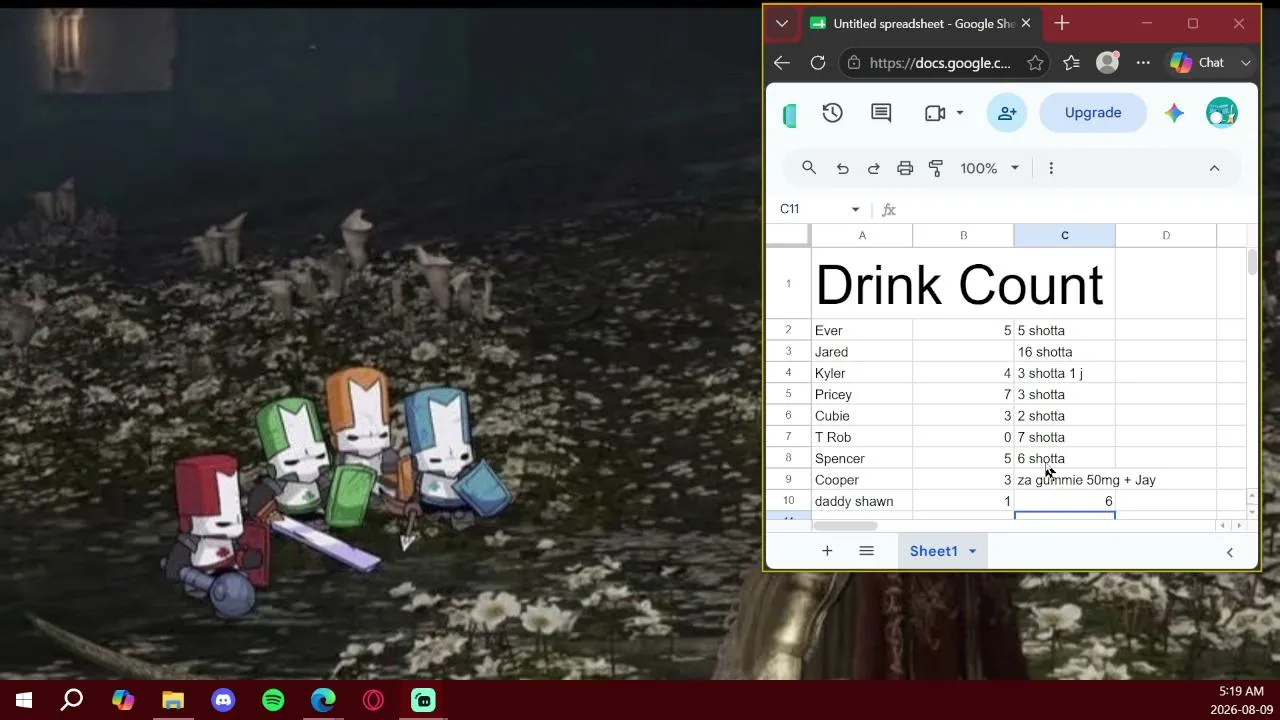The width and height of the screenshot is (1280, 720).
Task: Select the 3 shotta 1 j cell
Action: pyautogui.click(x=1064, y=373)
